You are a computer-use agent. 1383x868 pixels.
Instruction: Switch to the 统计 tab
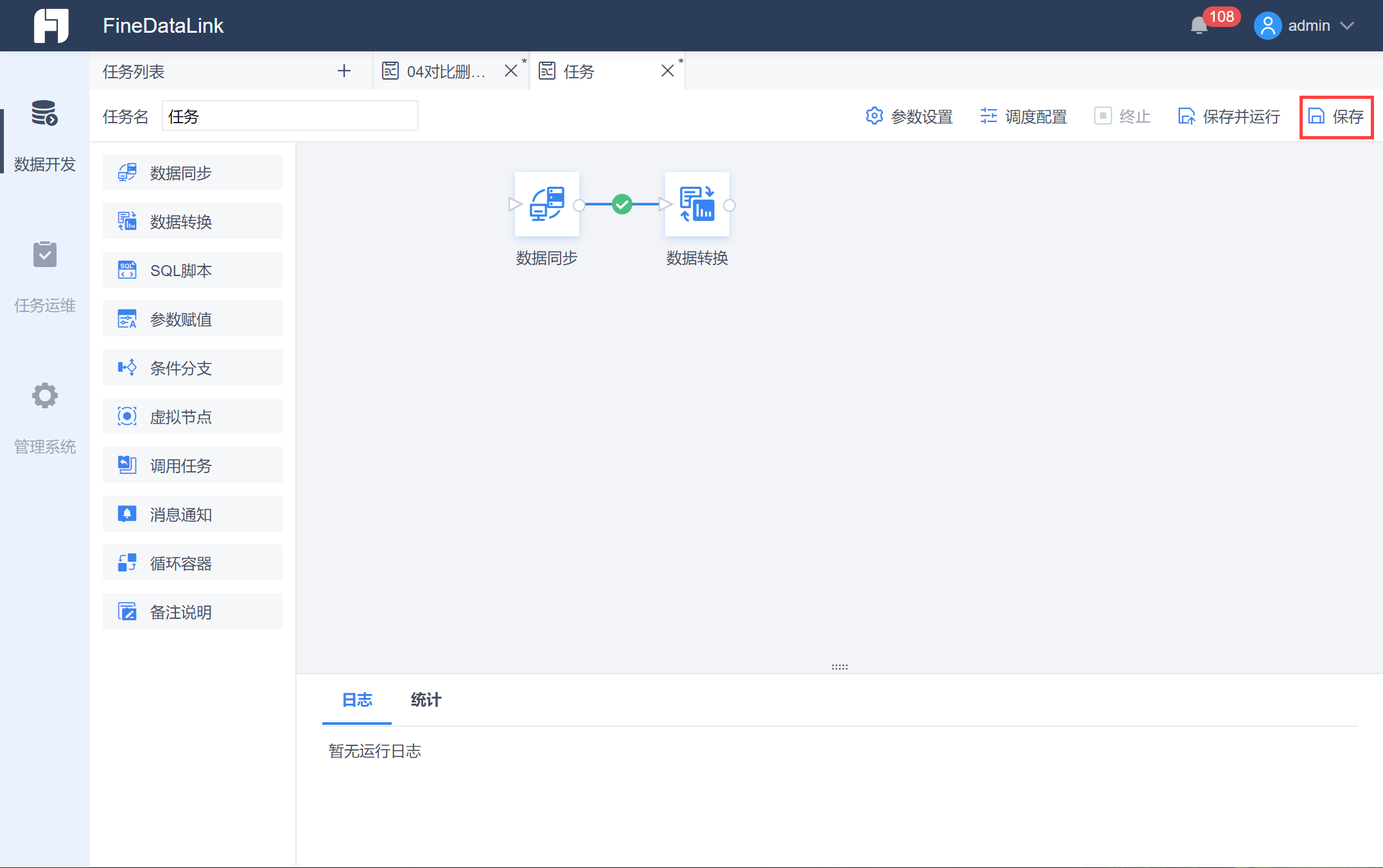[x=426, y=700]
